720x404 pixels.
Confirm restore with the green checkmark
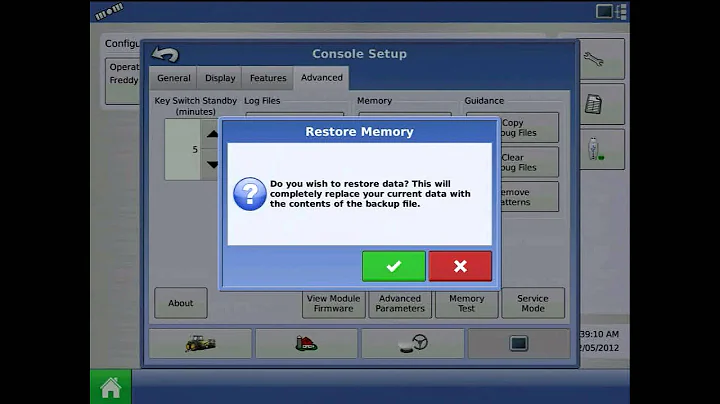(x=394, y=266)
